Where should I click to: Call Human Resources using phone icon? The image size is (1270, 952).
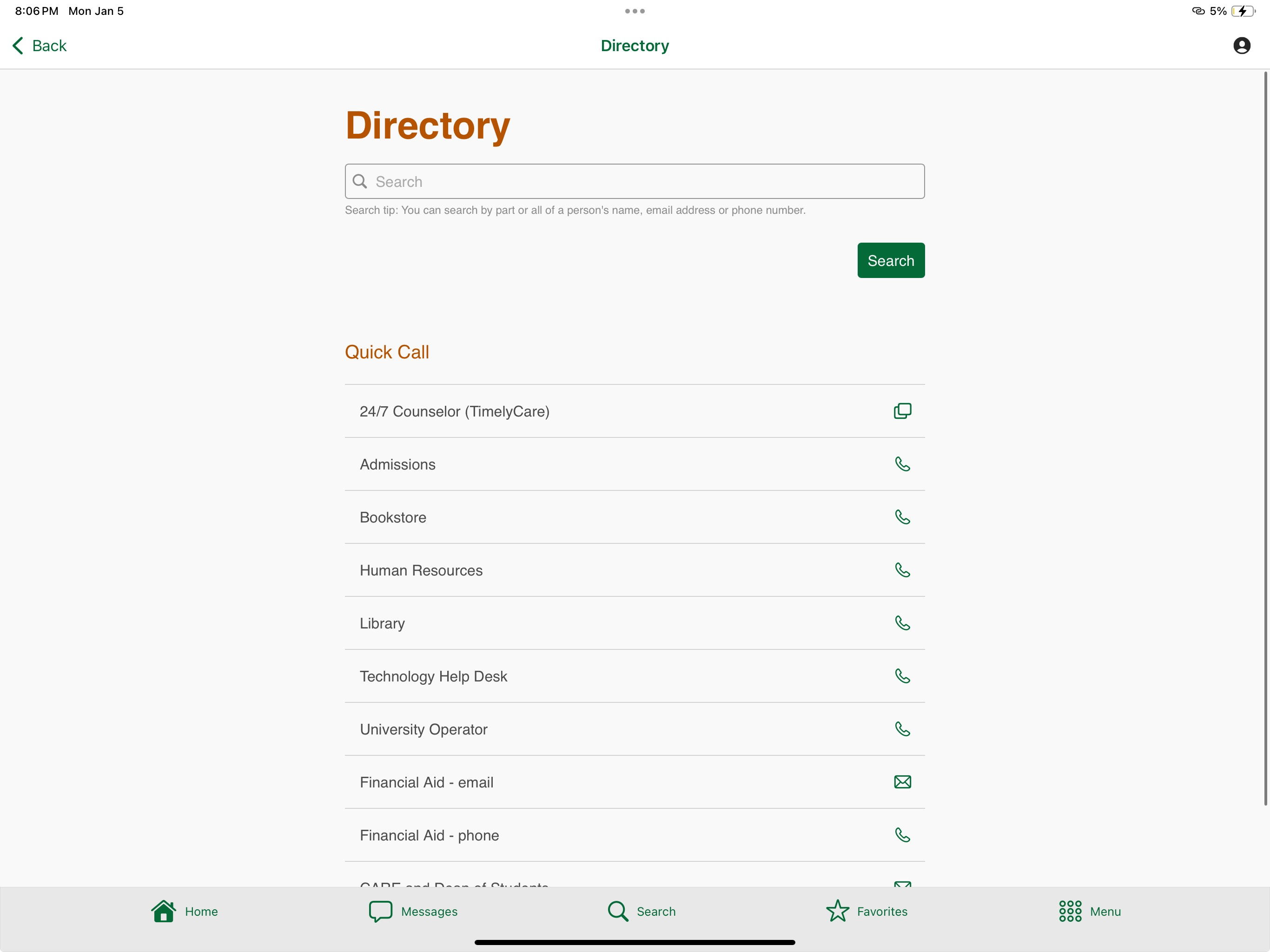(x=902, y=569)
